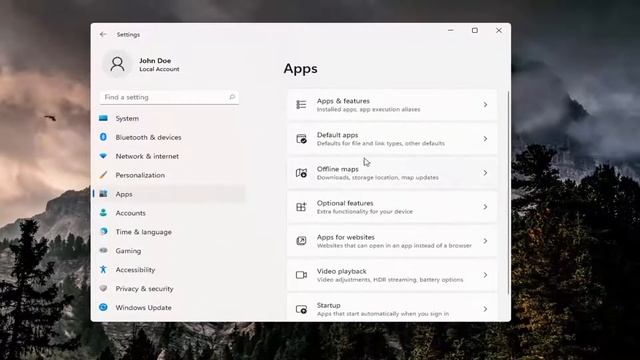
Task: Open Video playback title
Action: [x=342, y=271]
